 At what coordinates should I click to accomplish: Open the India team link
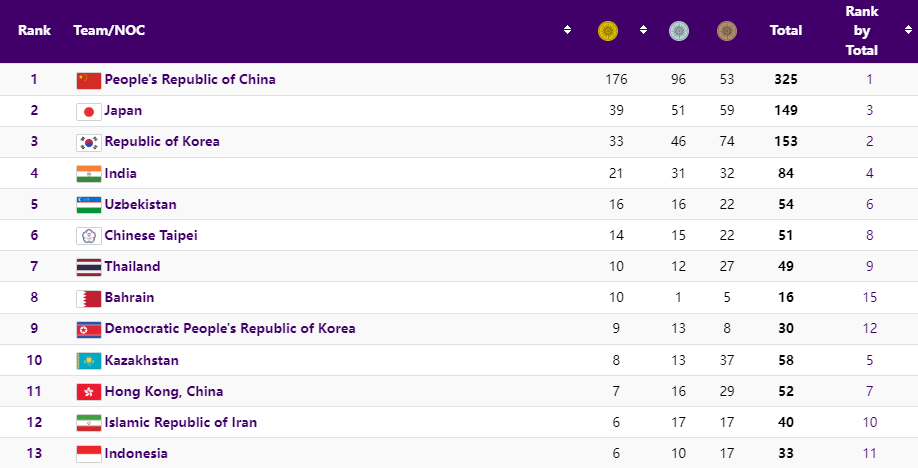coord(121,173)
